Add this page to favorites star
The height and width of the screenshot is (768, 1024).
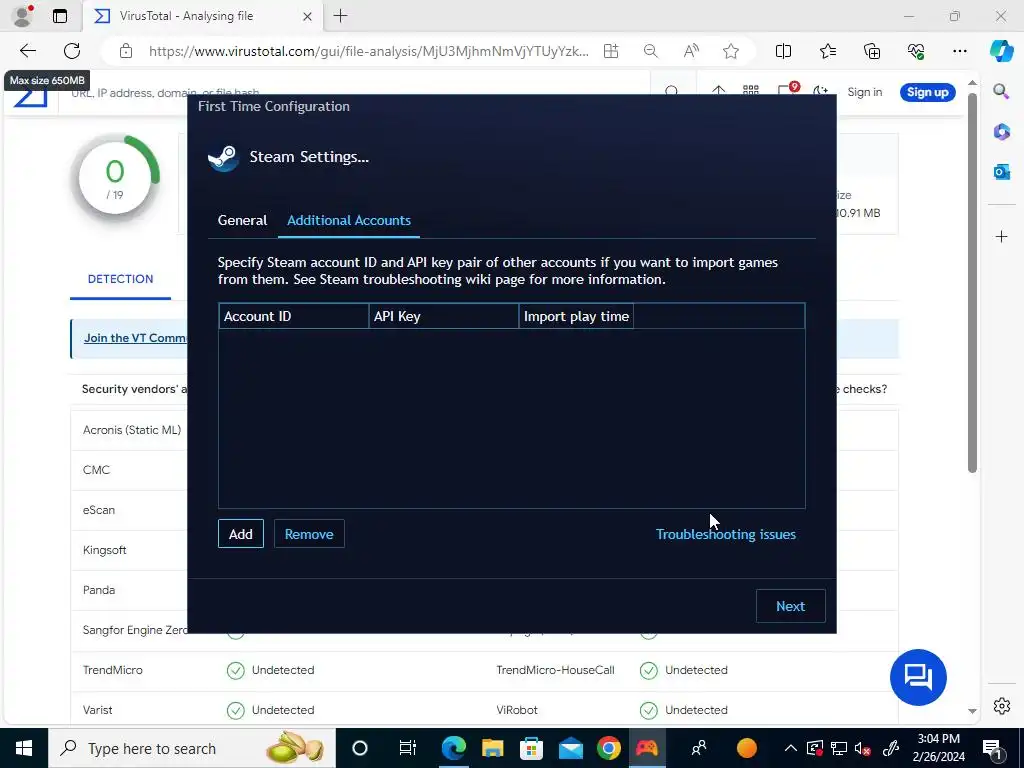point(731,51)
